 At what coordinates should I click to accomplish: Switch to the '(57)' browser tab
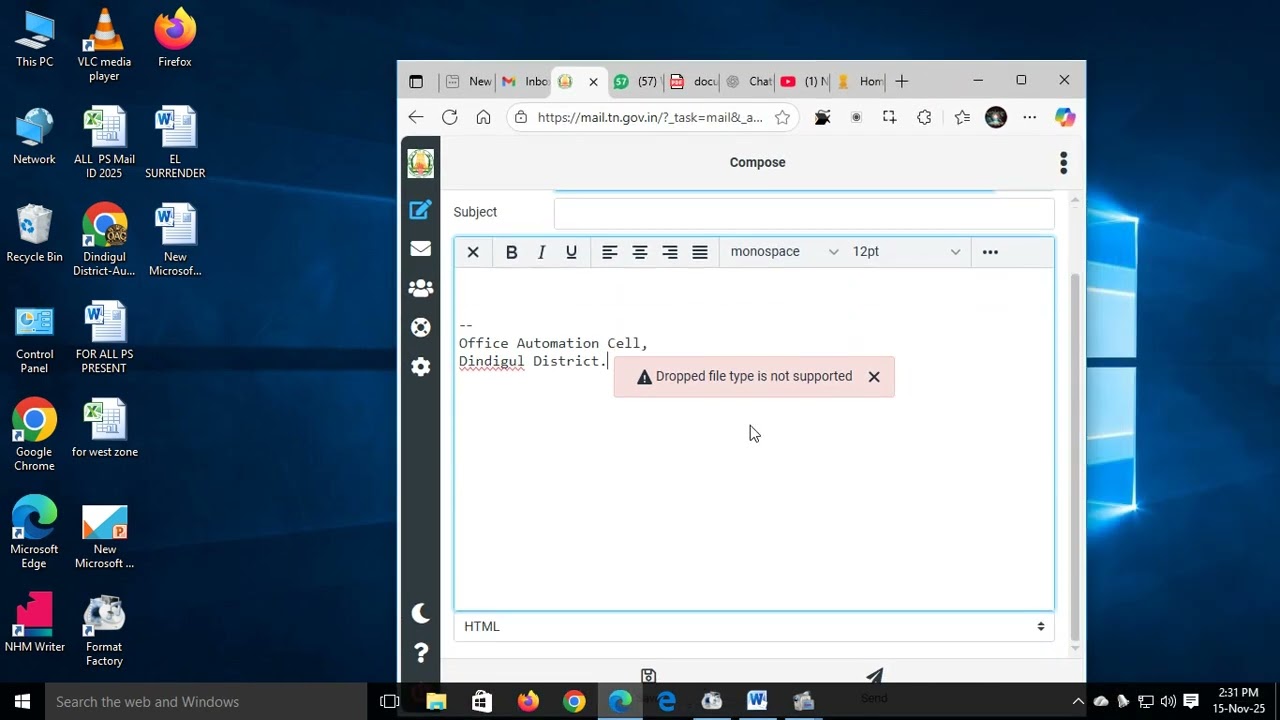click(638, 82)
